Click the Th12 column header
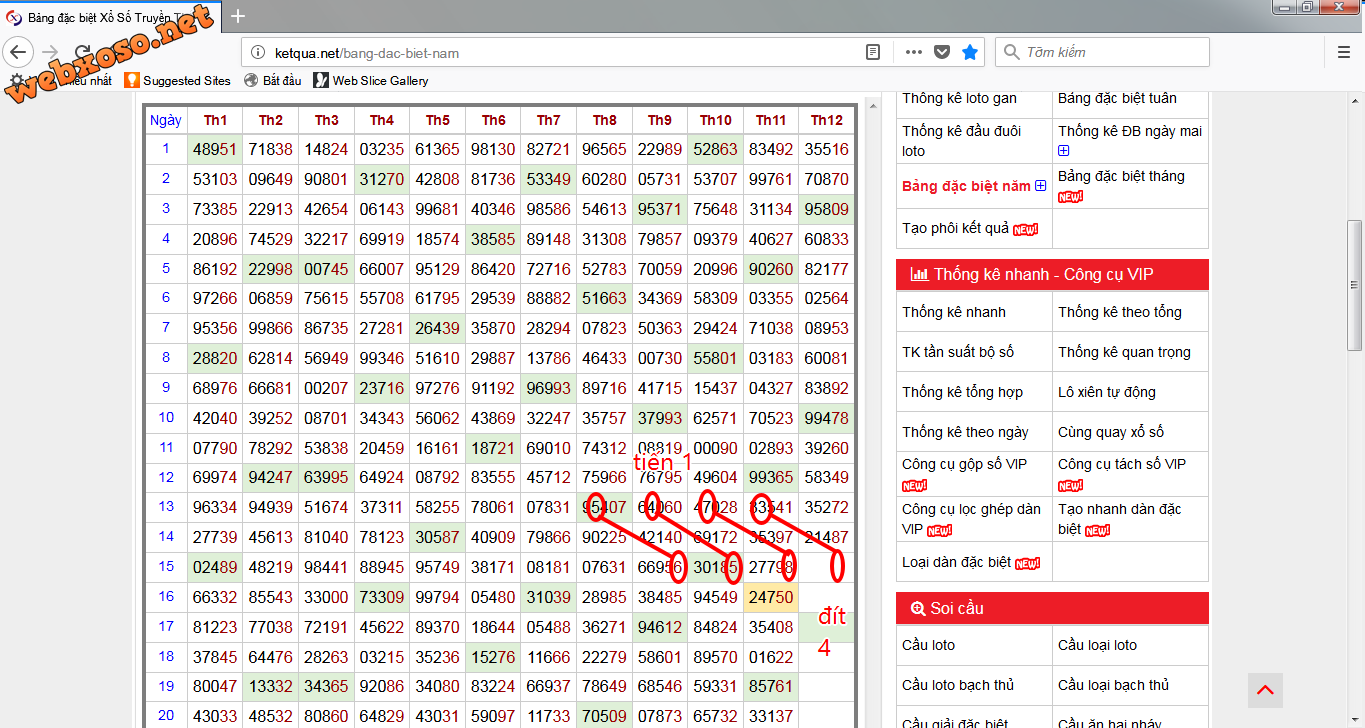This screenshot has height=728, width=1365. (x=827, y=120)
